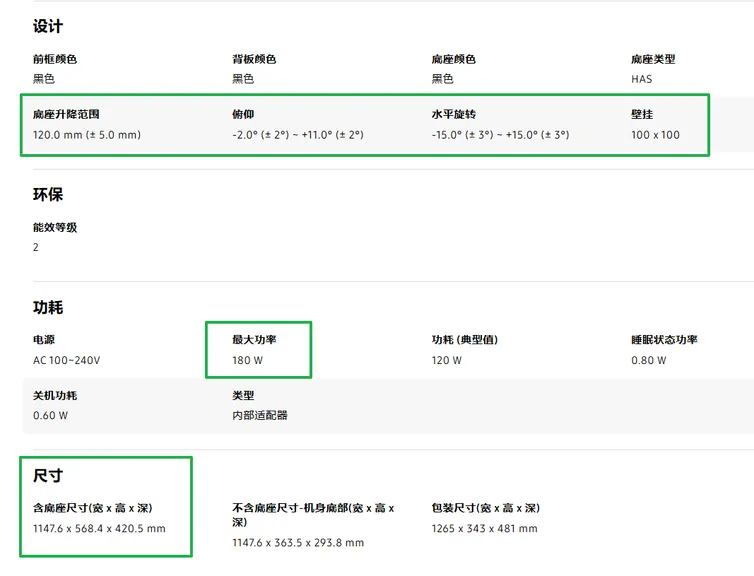The width and height of the screenshot is (754, 576).
Task: Select the 尺寸 section heading
Action: pyautogui.click(x=48, y=476)
